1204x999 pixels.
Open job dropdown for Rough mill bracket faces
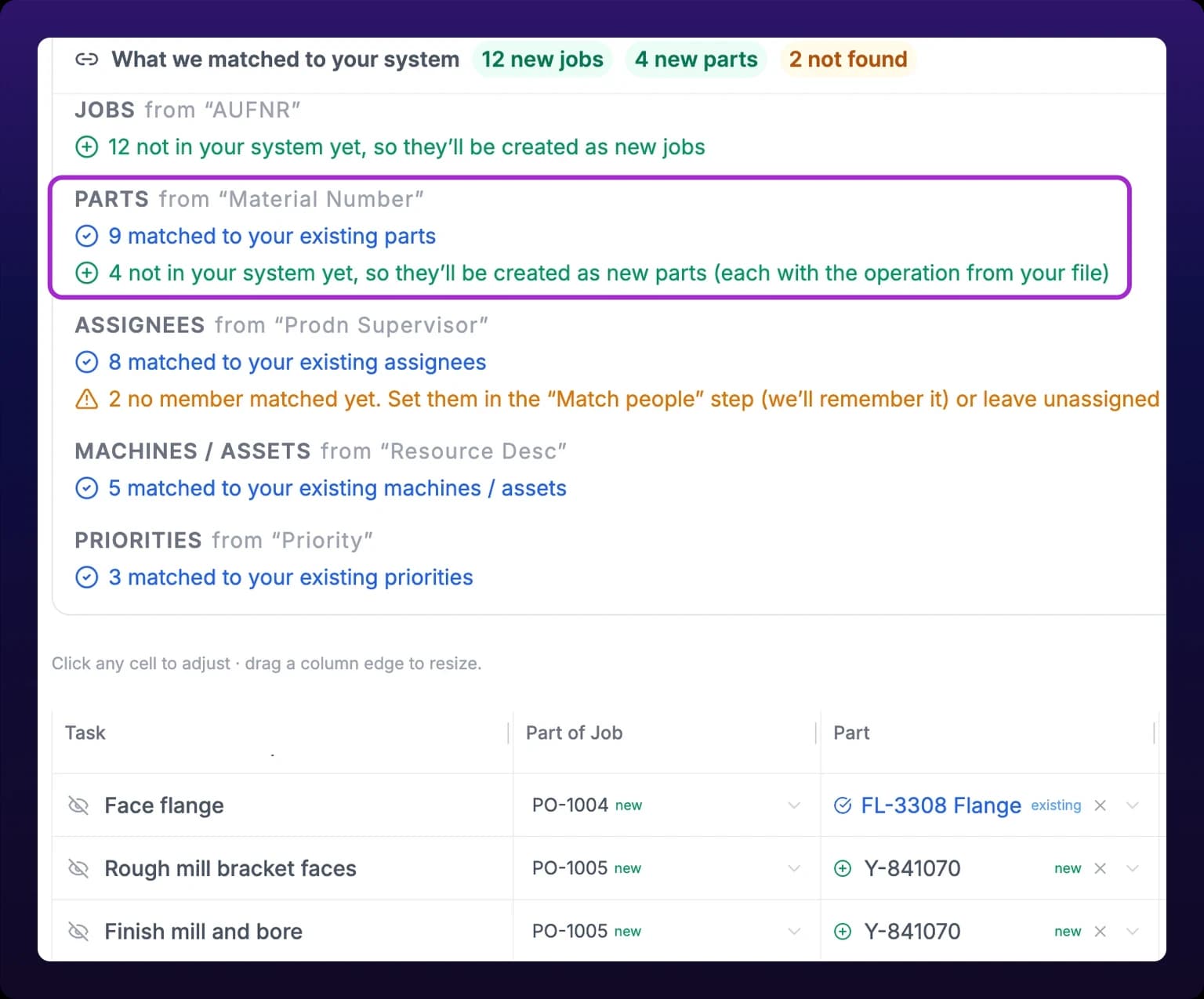794,868
